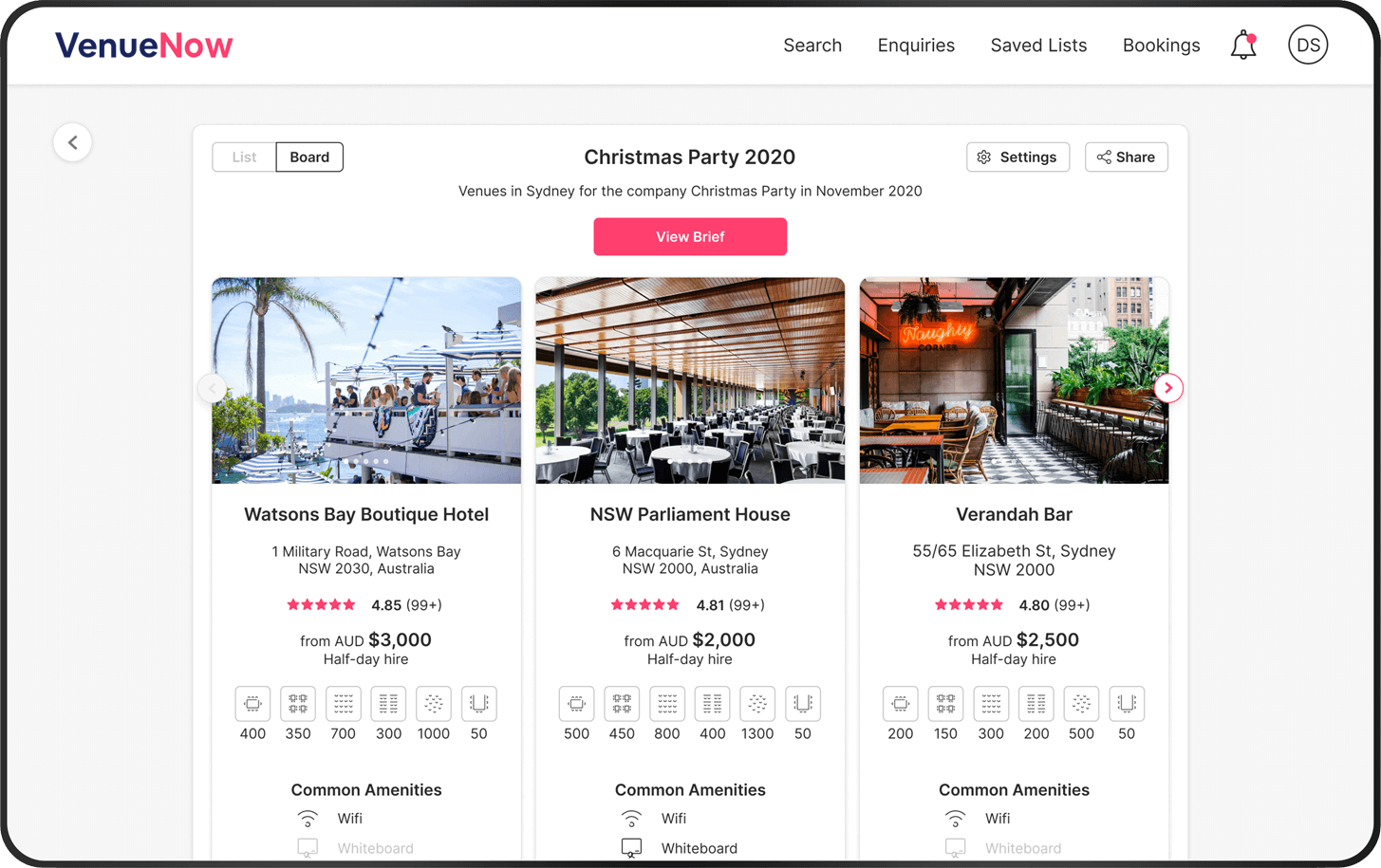
Task: Click Watsons Bay capacity icon showing 1000
Action: click(x=434, y=704)
